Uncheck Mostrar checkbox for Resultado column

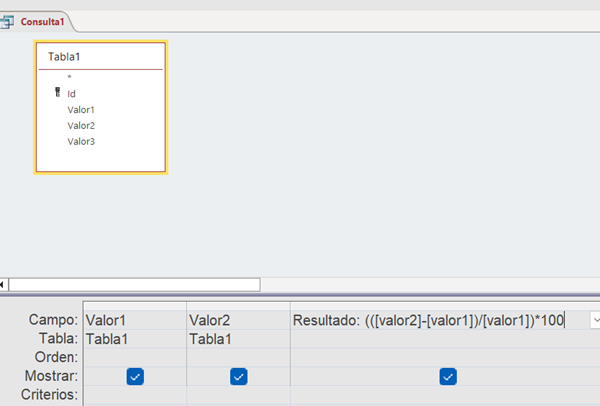[448, 377]
